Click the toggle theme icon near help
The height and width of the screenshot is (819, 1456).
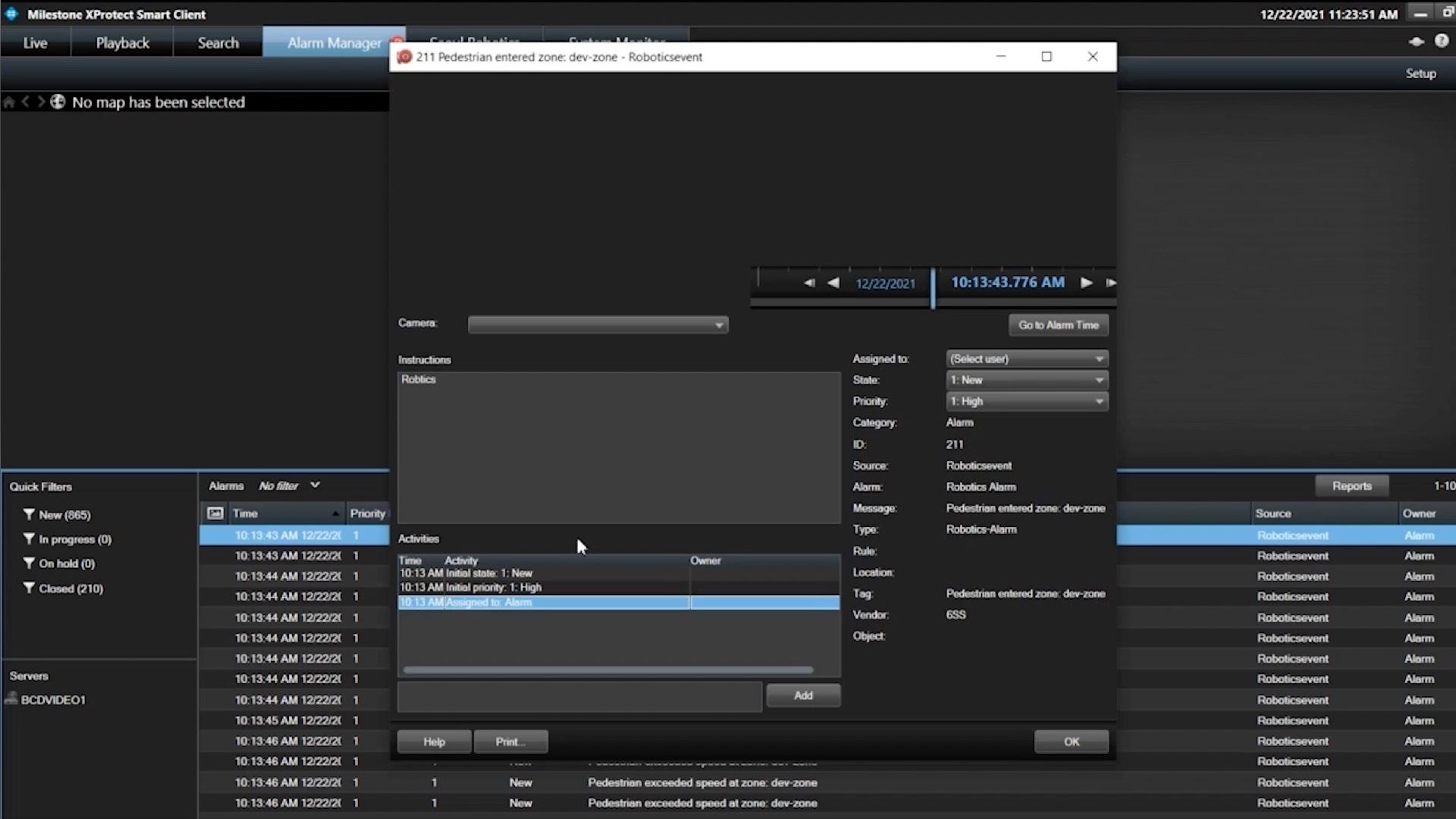click(x=1416, y=42)
